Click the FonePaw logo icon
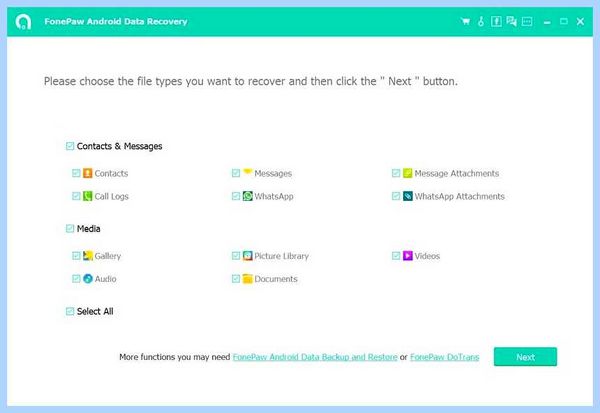The image size is (600, 413). [x=23, y=21]
